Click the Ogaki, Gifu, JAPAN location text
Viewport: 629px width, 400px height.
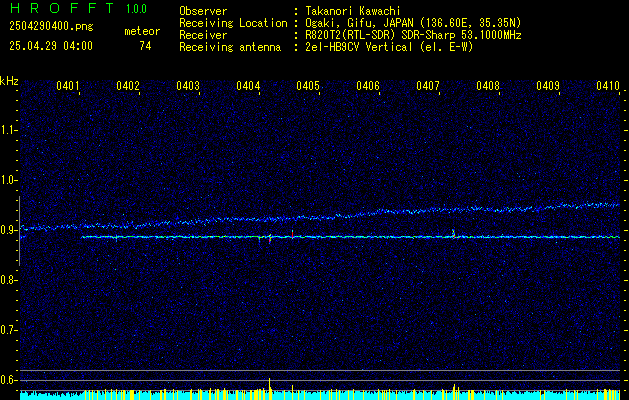(x=413, y=23)
